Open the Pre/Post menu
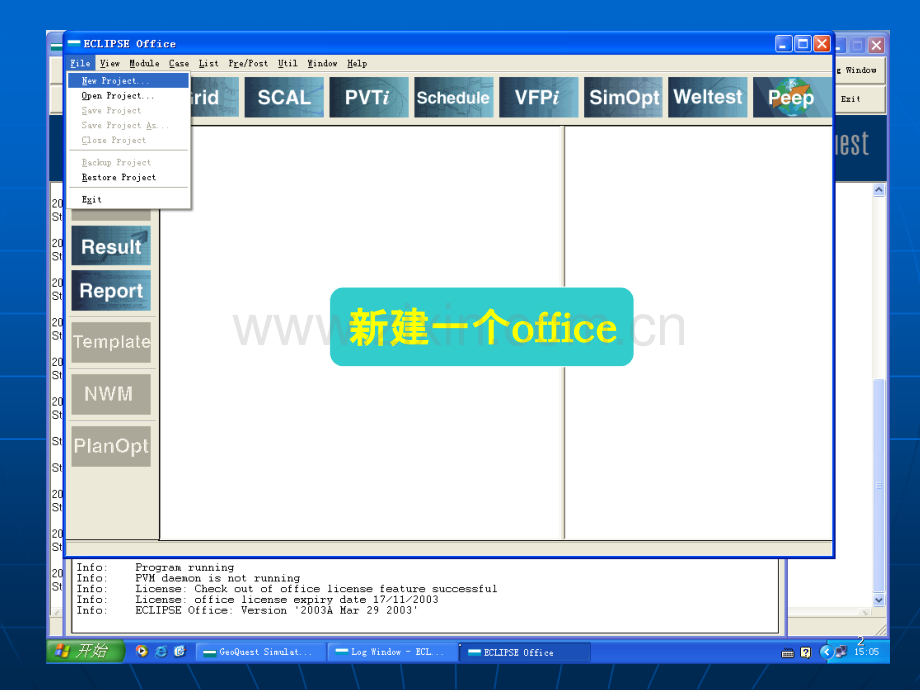This screenshot has height=690, width=920. pos(248,63)
